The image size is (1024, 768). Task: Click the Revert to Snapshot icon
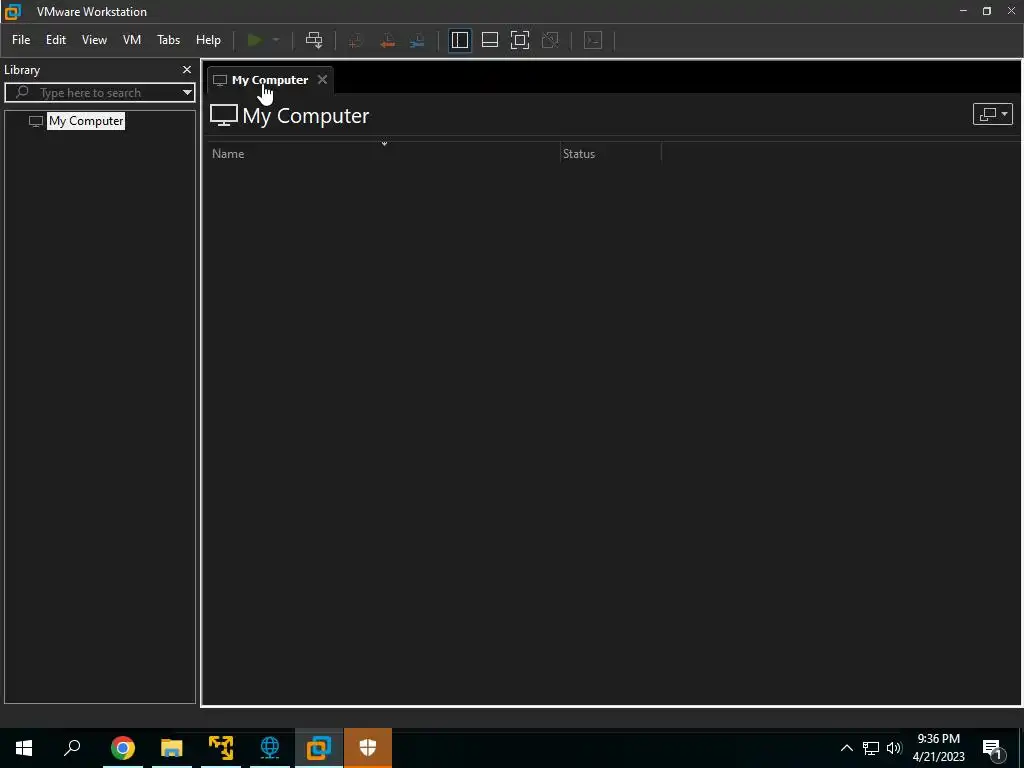[387, 40]
